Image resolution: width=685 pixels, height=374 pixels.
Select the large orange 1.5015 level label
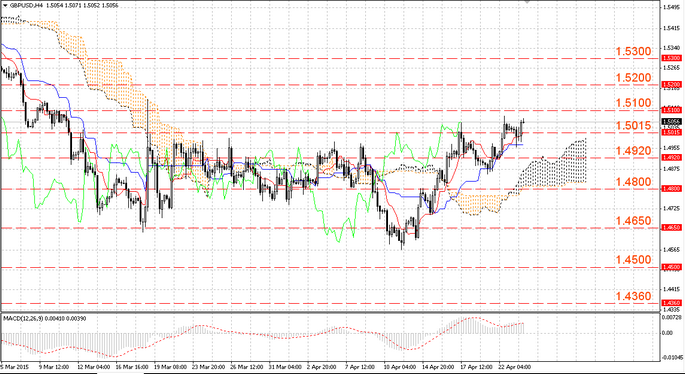pos(633,126)
